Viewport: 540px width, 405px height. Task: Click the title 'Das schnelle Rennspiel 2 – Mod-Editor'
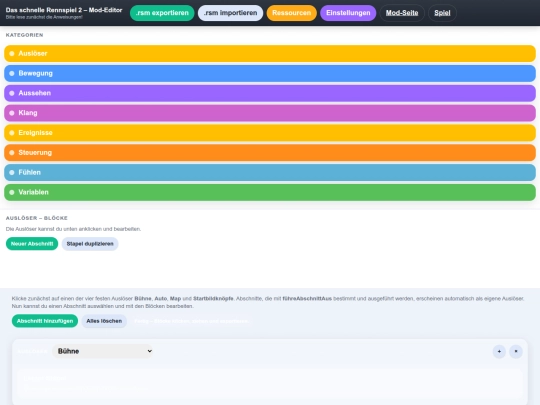(64, 10)
